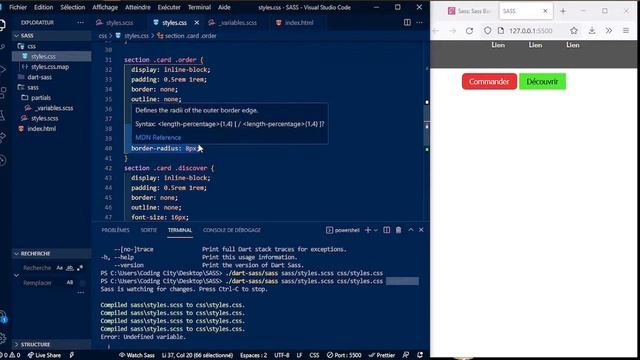Screen dimensions: 640x360
Task: Click UTF-8 encoding in status bar
Action: tap(282, 355)
